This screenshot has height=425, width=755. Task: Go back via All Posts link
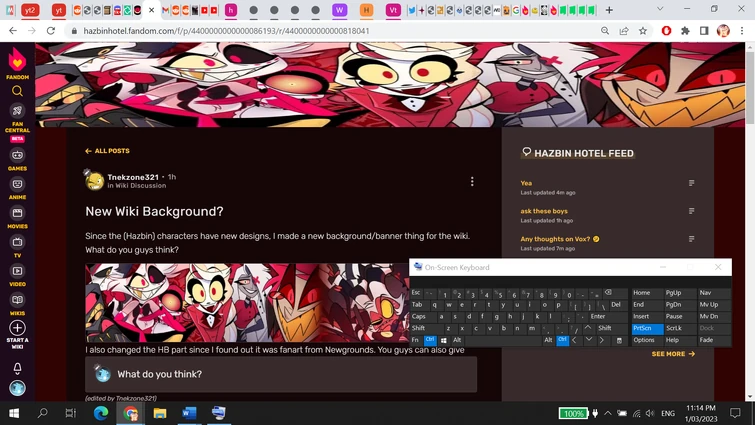107,151
